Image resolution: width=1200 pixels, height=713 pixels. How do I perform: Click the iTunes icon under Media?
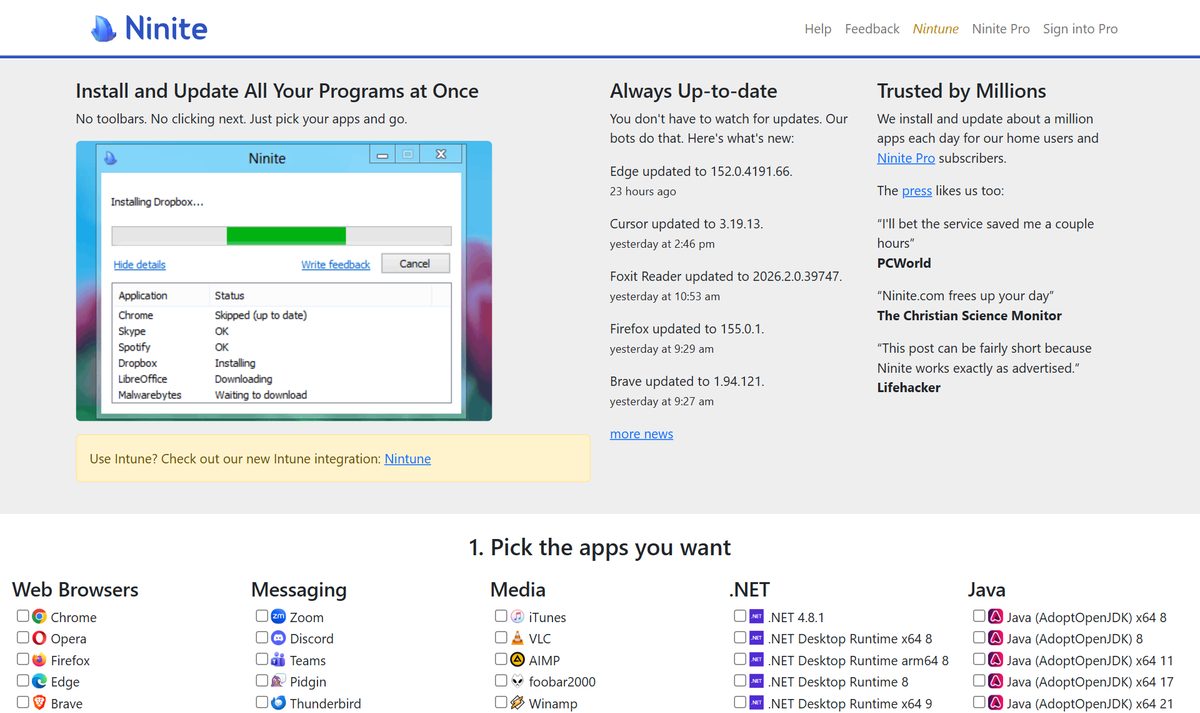point(517,617)
